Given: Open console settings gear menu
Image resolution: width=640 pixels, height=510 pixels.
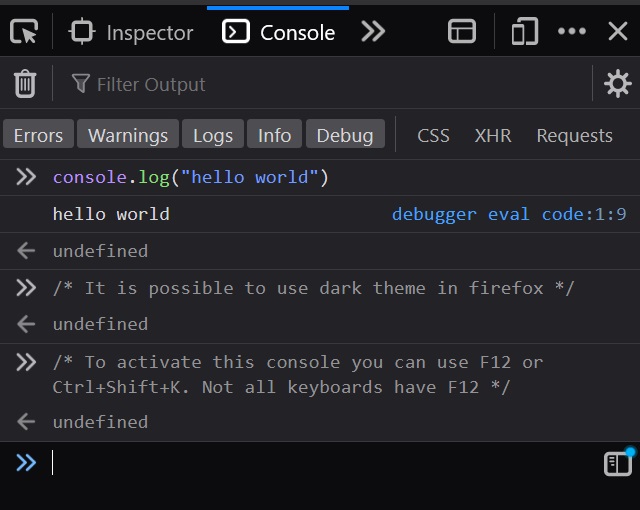Looking at the screenshot, I should coord(618,84).
